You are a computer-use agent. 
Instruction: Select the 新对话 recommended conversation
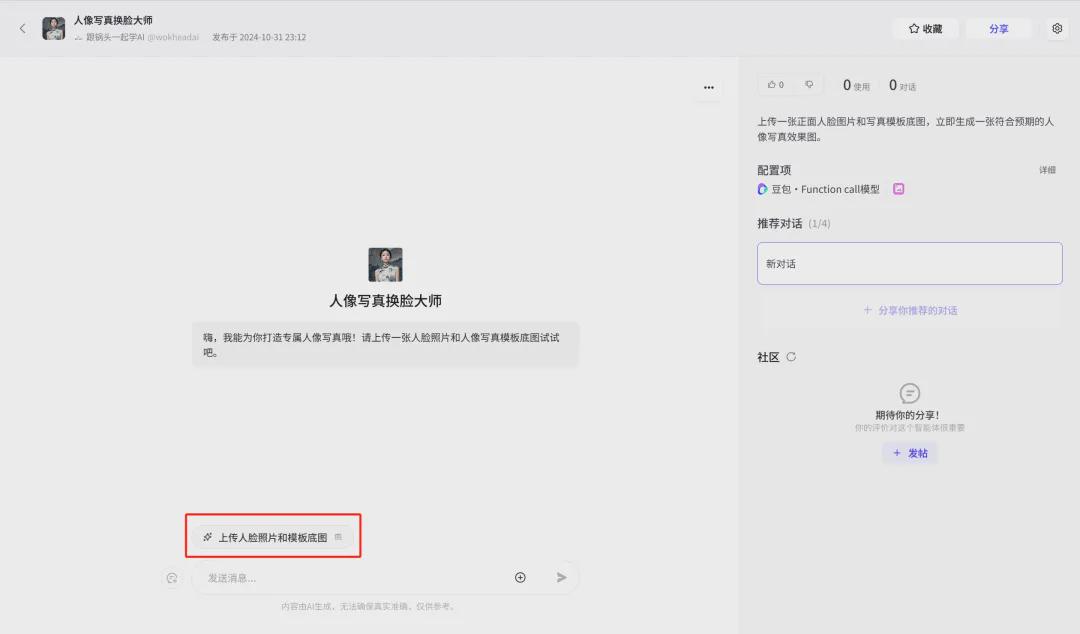909,264
